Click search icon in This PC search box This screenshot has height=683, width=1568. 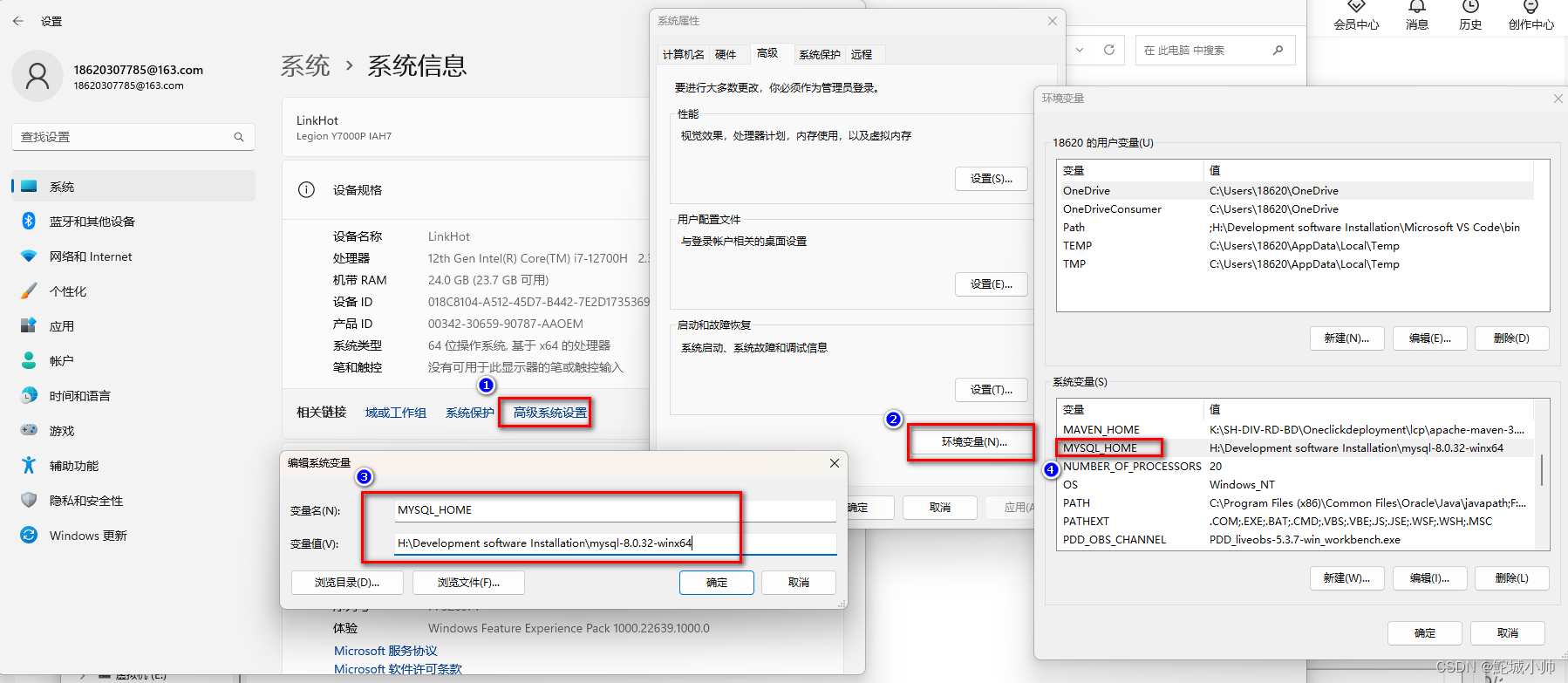(x=1278, y=51)
